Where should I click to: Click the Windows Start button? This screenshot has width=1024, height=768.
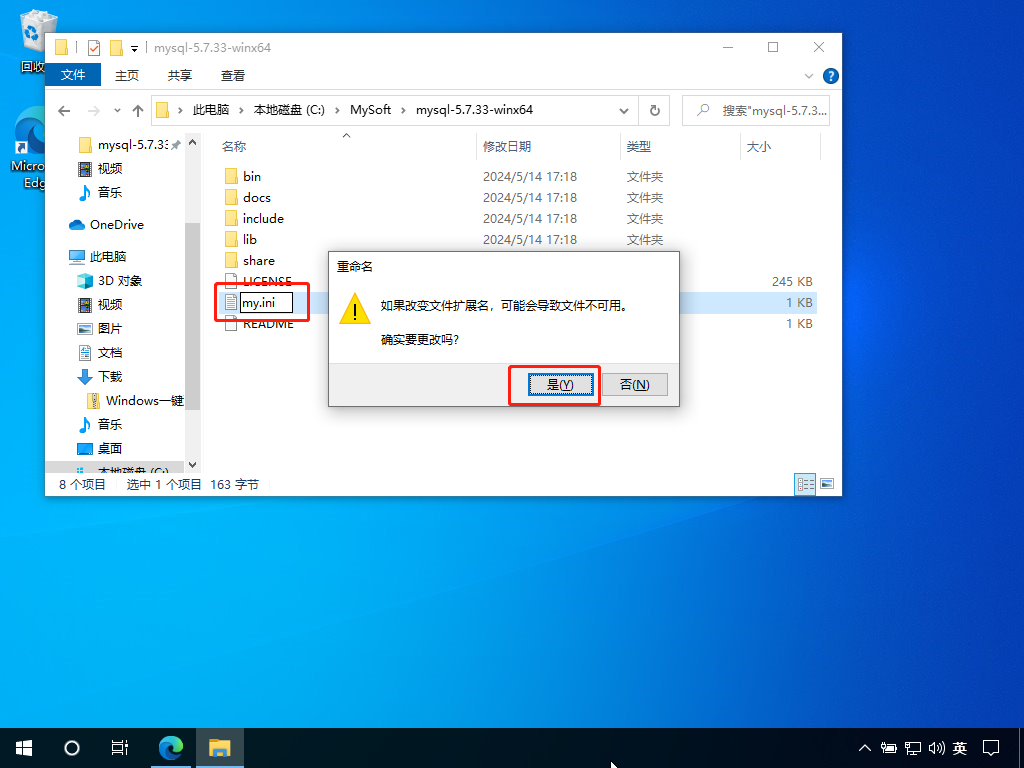[24, 747]
